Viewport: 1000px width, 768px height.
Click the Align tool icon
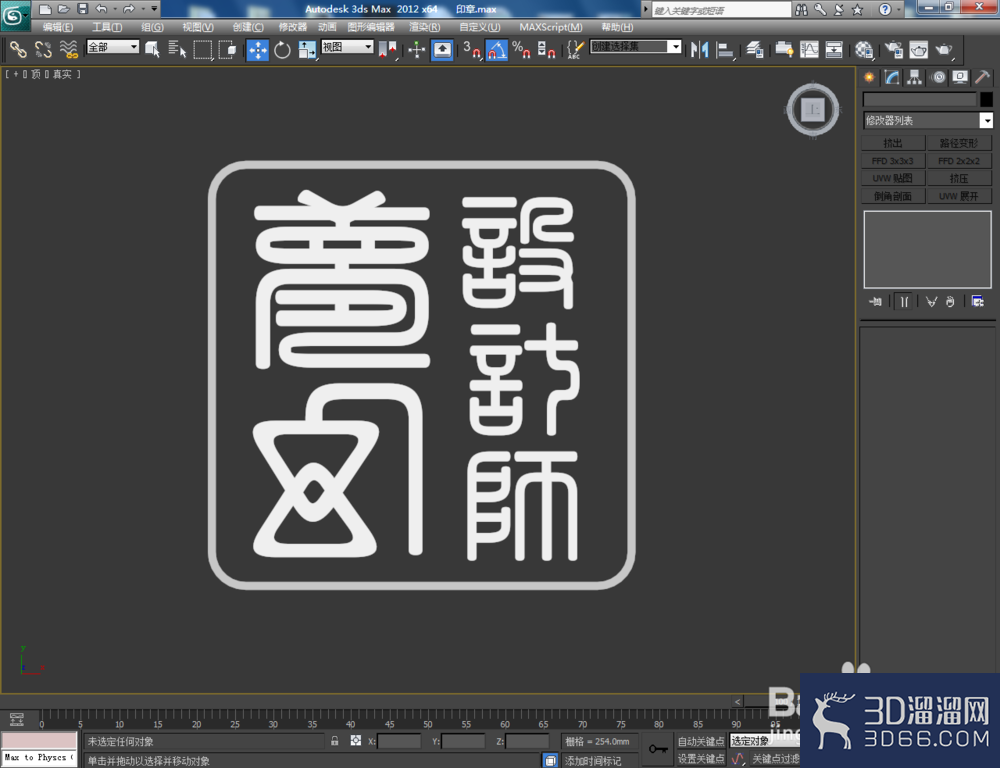coord(724,49)
